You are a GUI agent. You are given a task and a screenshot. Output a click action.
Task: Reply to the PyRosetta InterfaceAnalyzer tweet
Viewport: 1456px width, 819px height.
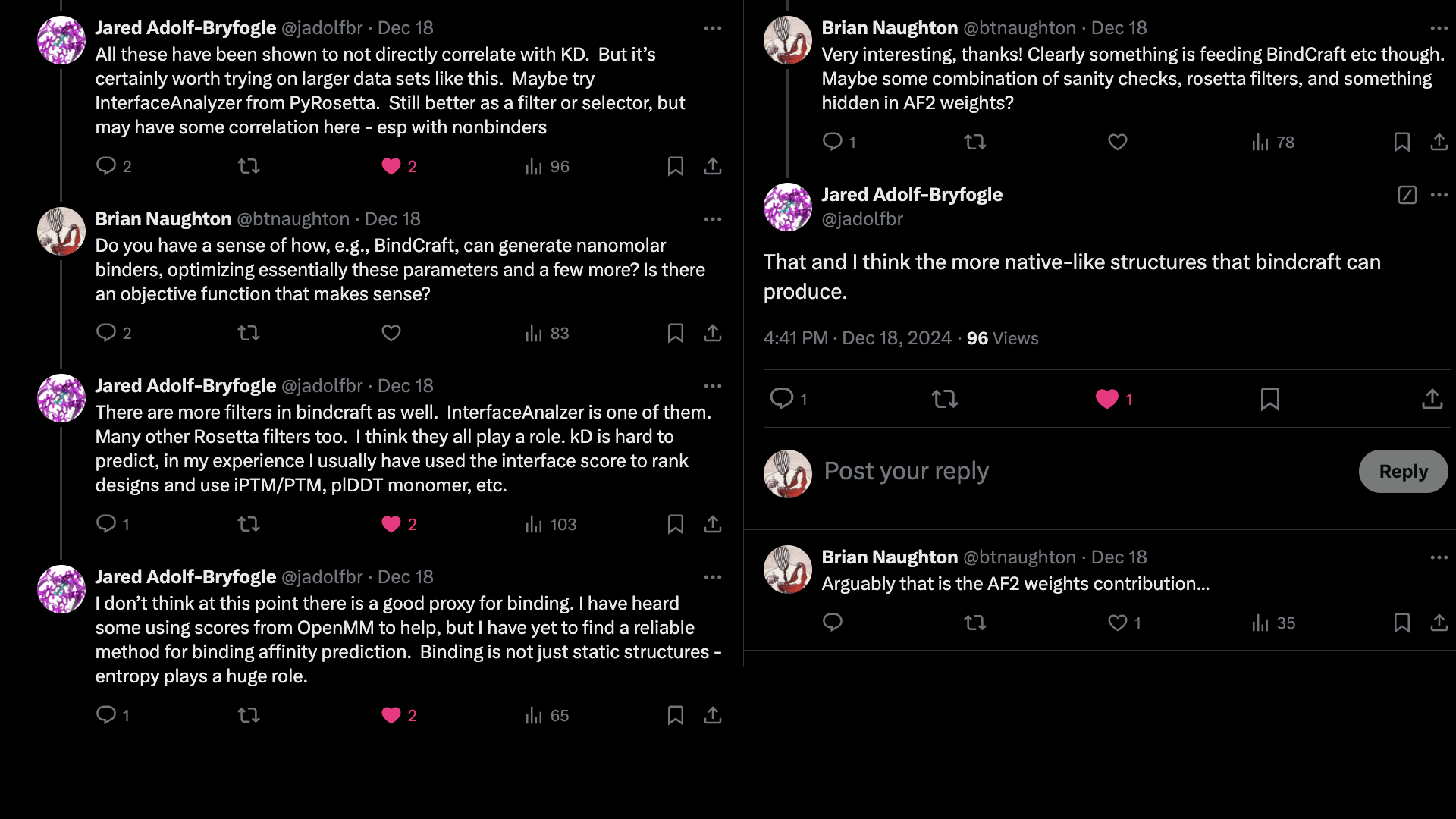click(x=106, y=166)
